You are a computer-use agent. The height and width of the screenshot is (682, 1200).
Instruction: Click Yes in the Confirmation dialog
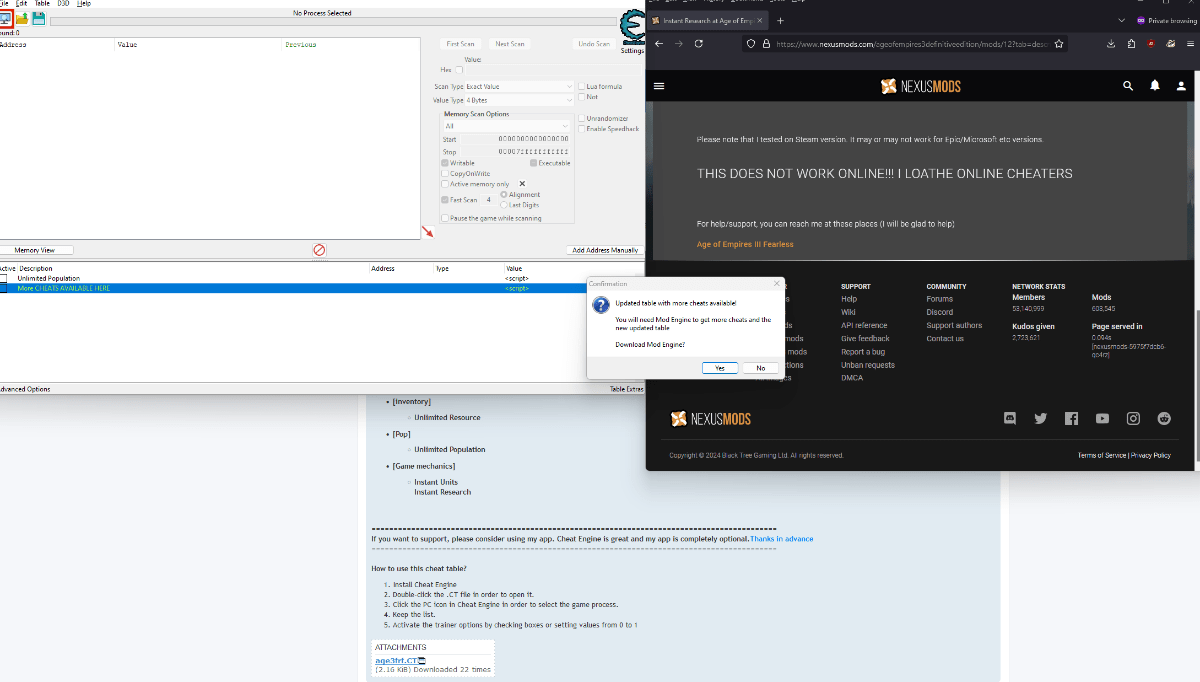(720, 368)
